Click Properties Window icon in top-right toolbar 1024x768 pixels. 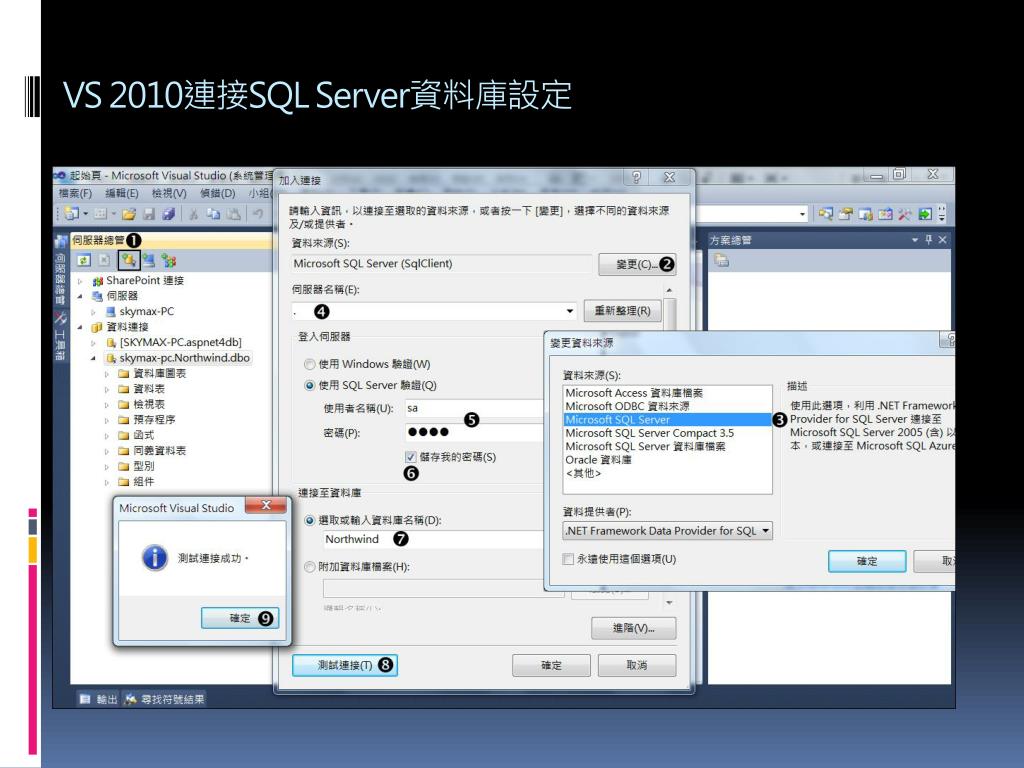coord(846,214)
